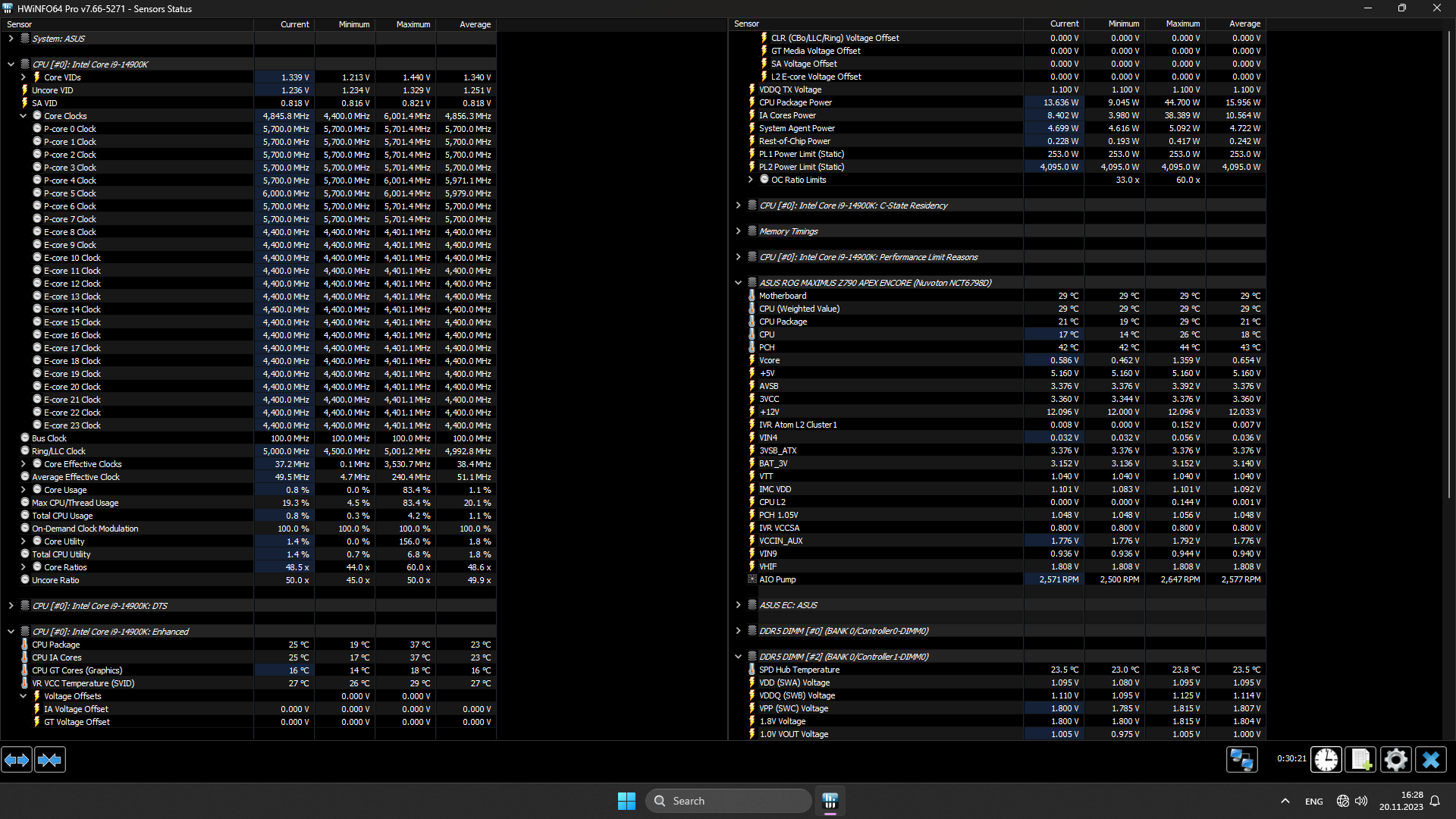Viewport: 1456px width, 819px height.
Task: Expand the Core VIDs node
Action: pos(23,77)
